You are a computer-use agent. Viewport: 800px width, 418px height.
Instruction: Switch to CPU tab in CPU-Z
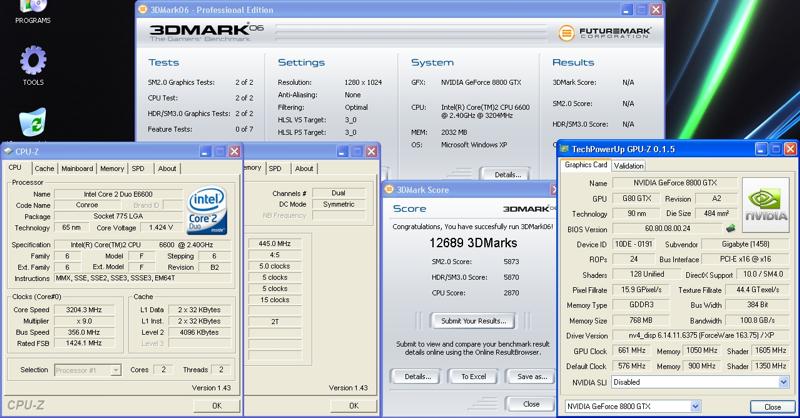[x=15, y=167]
